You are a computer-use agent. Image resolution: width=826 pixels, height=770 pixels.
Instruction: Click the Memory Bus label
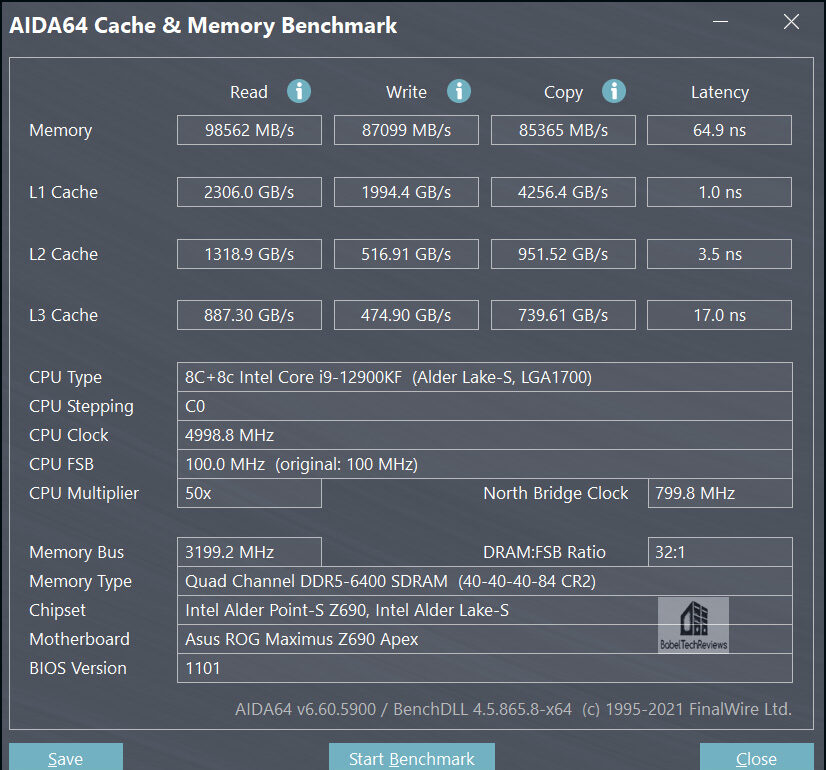tap(76, 552)
